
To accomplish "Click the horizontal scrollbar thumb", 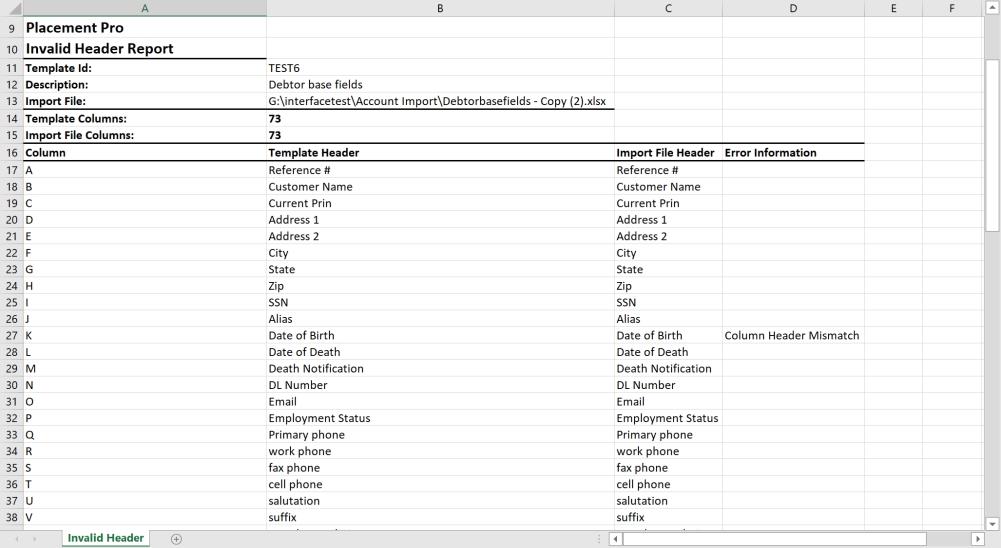I will [773, 539].
